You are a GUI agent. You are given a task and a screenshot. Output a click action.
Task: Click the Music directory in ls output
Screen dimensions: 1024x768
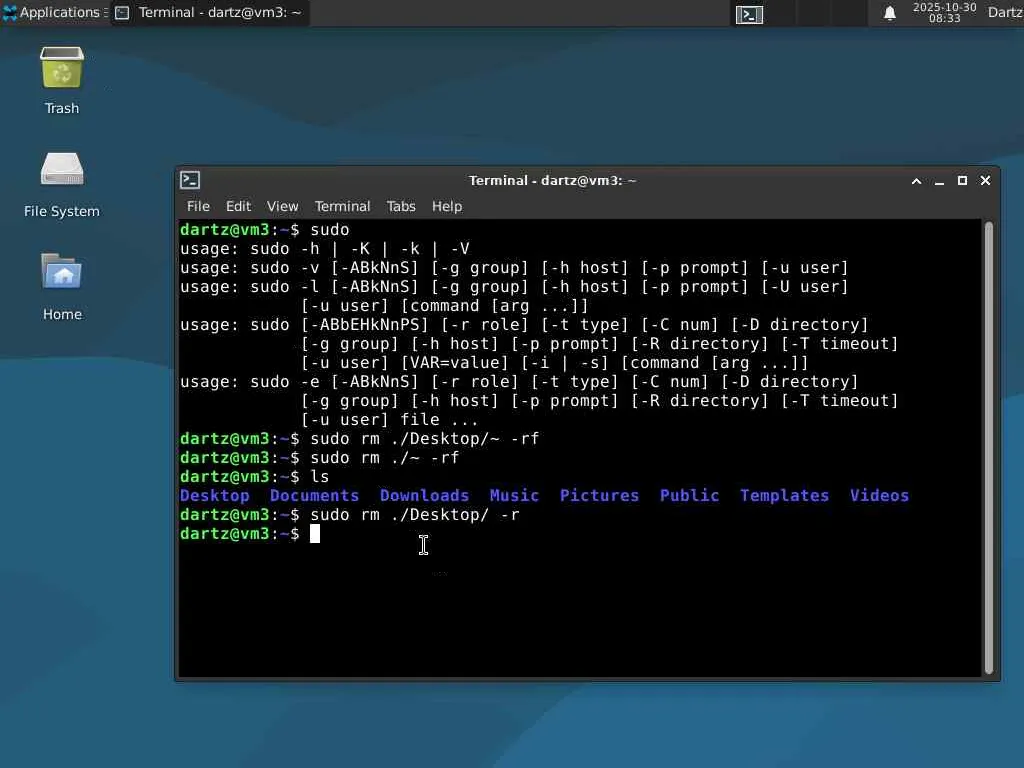click(x=515, y=496)
